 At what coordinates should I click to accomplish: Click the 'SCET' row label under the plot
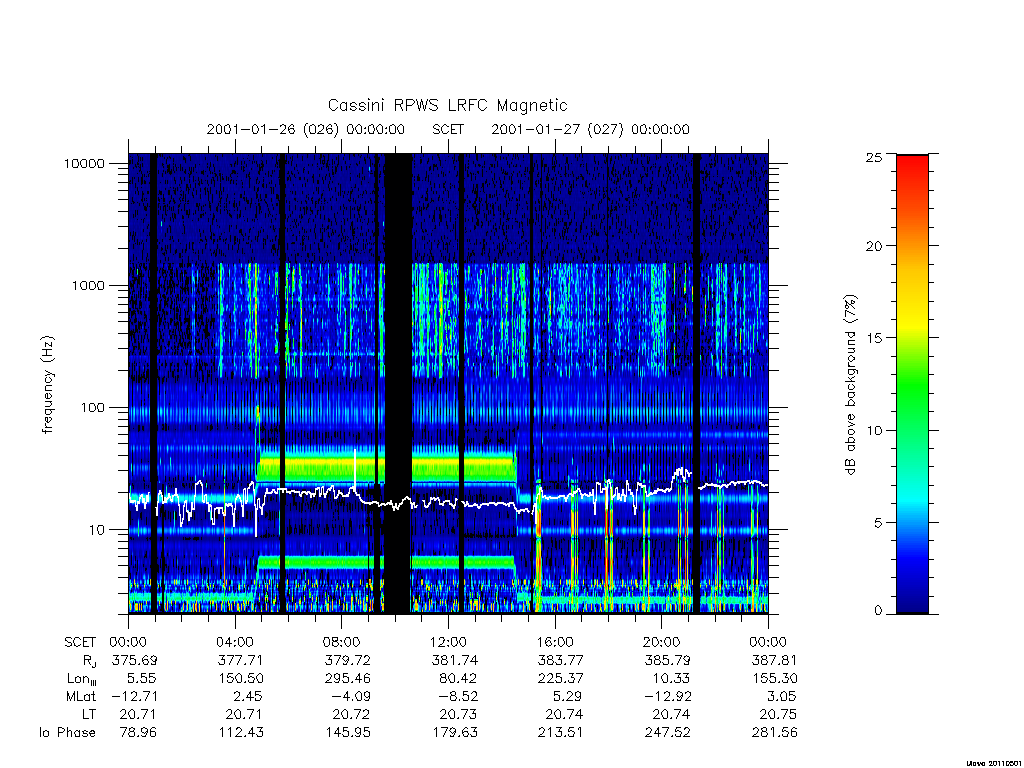[80, 642]
